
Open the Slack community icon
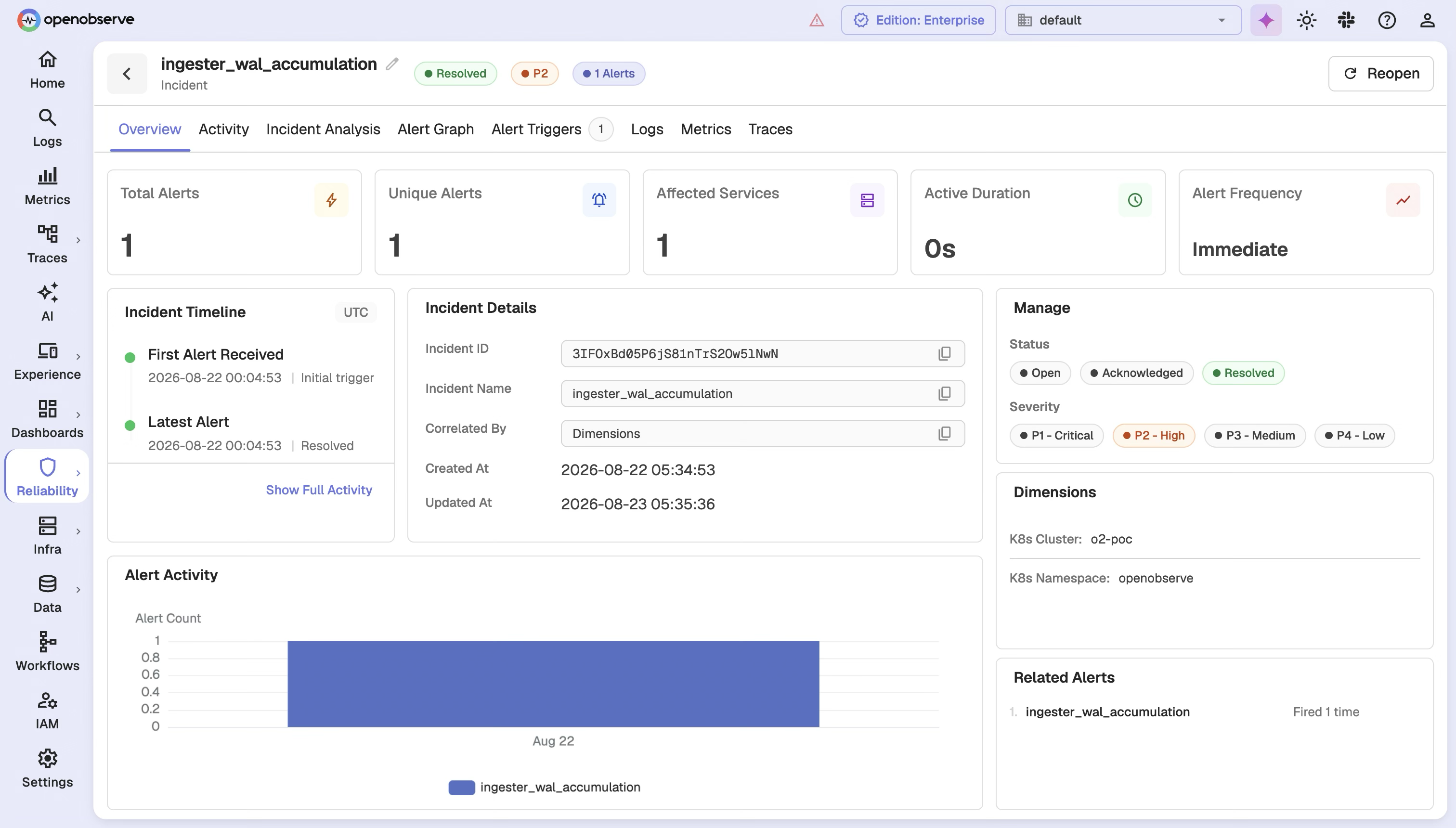1346,21
